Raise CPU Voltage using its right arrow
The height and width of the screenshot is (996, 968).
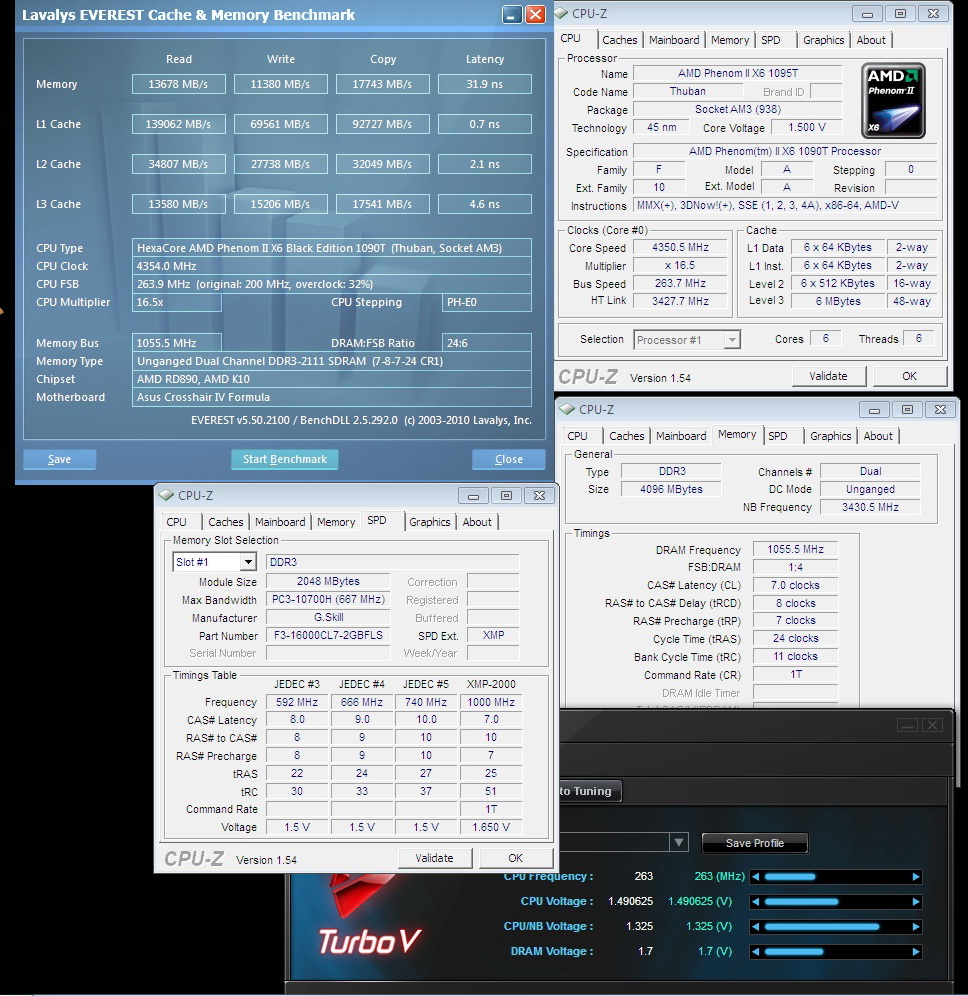point(916,901)
